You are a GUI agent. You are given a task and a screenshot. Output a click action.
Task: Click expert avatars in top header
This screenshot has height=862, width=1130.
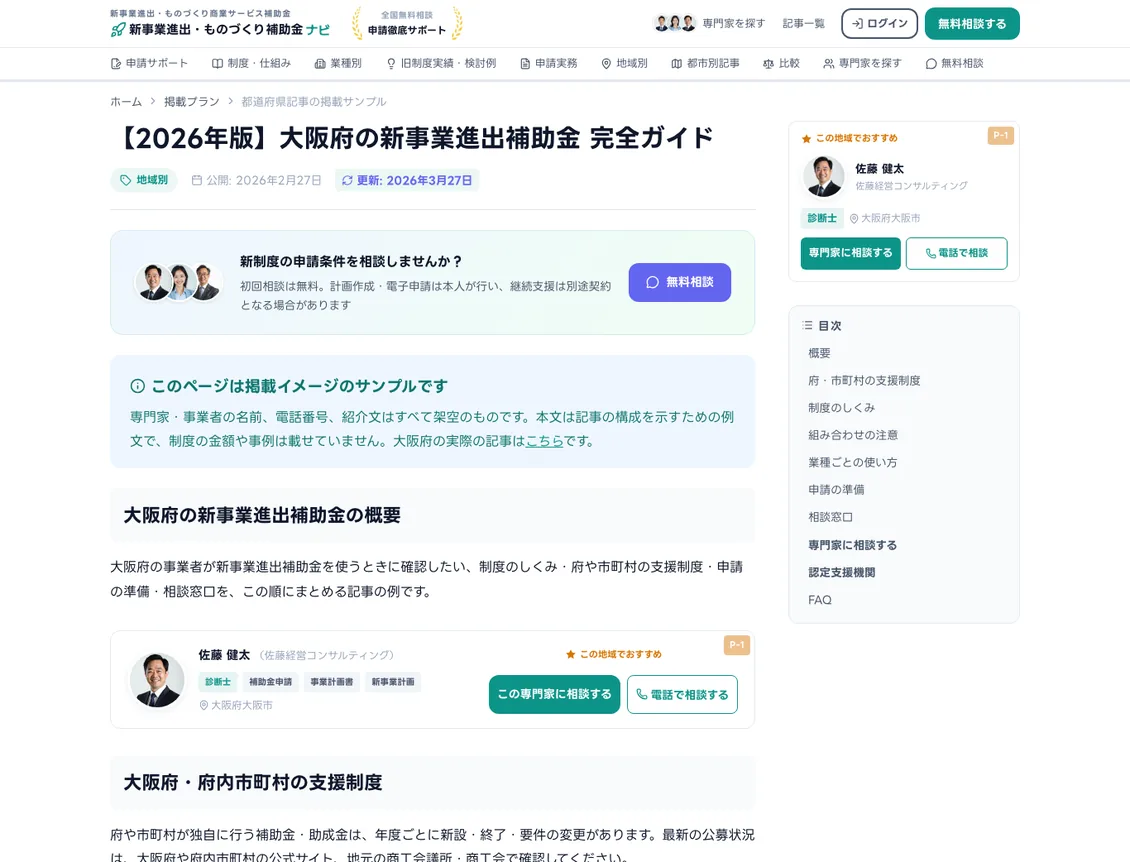[x=675, y=23]
